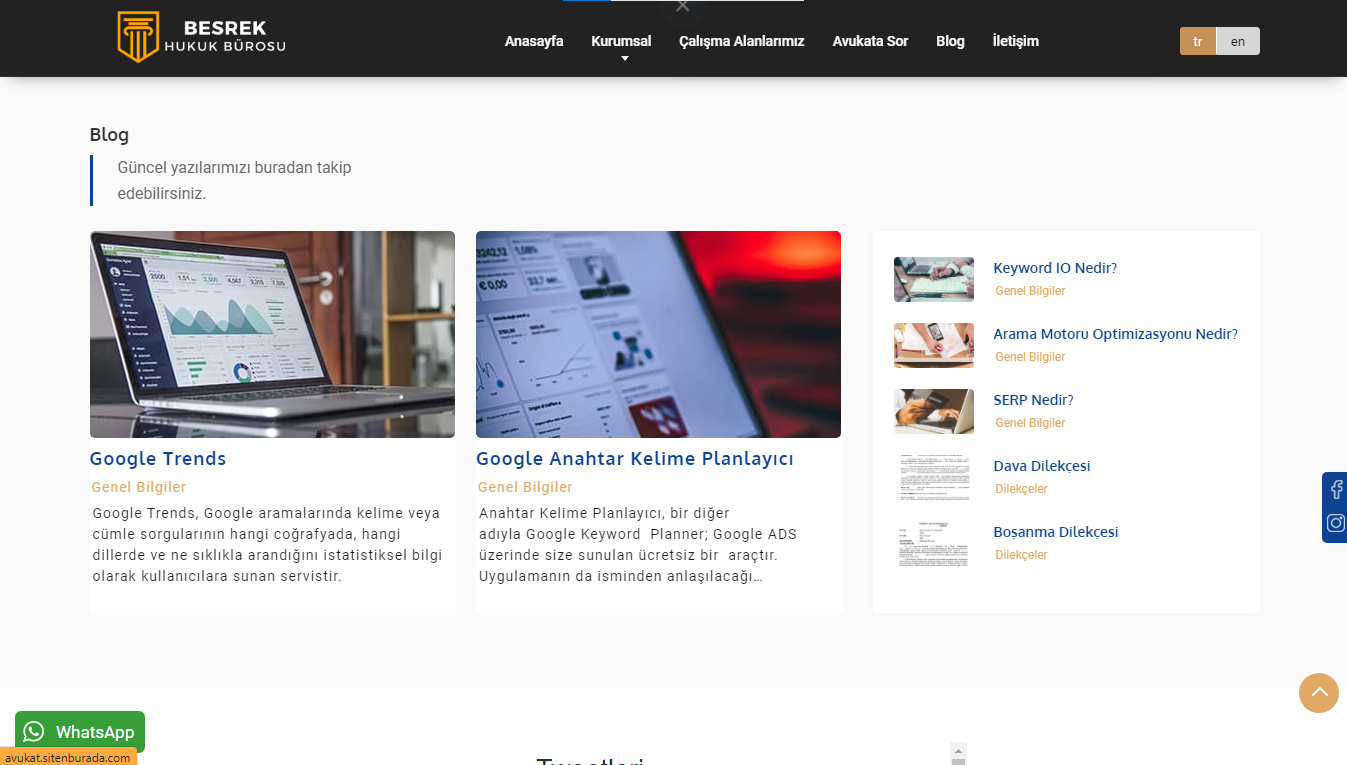Click the Dava Dilekçesi document thumbnail
1347x765 pixels.
coord(934,477)
